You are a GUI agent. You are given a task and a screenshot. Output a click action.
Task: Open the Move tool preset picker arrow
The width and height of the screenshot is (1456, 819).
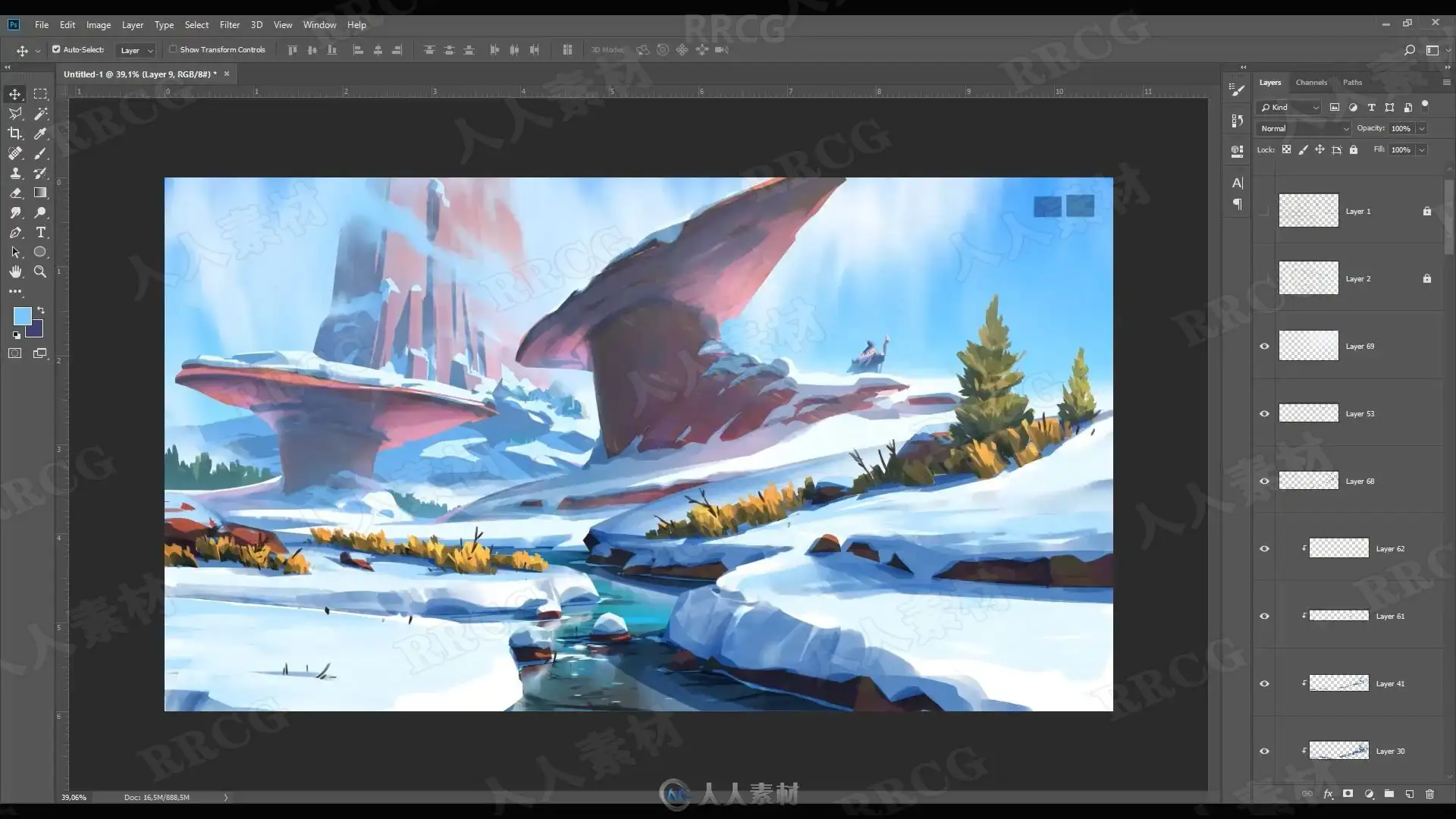pyautogui.click(x=38, y=51)
